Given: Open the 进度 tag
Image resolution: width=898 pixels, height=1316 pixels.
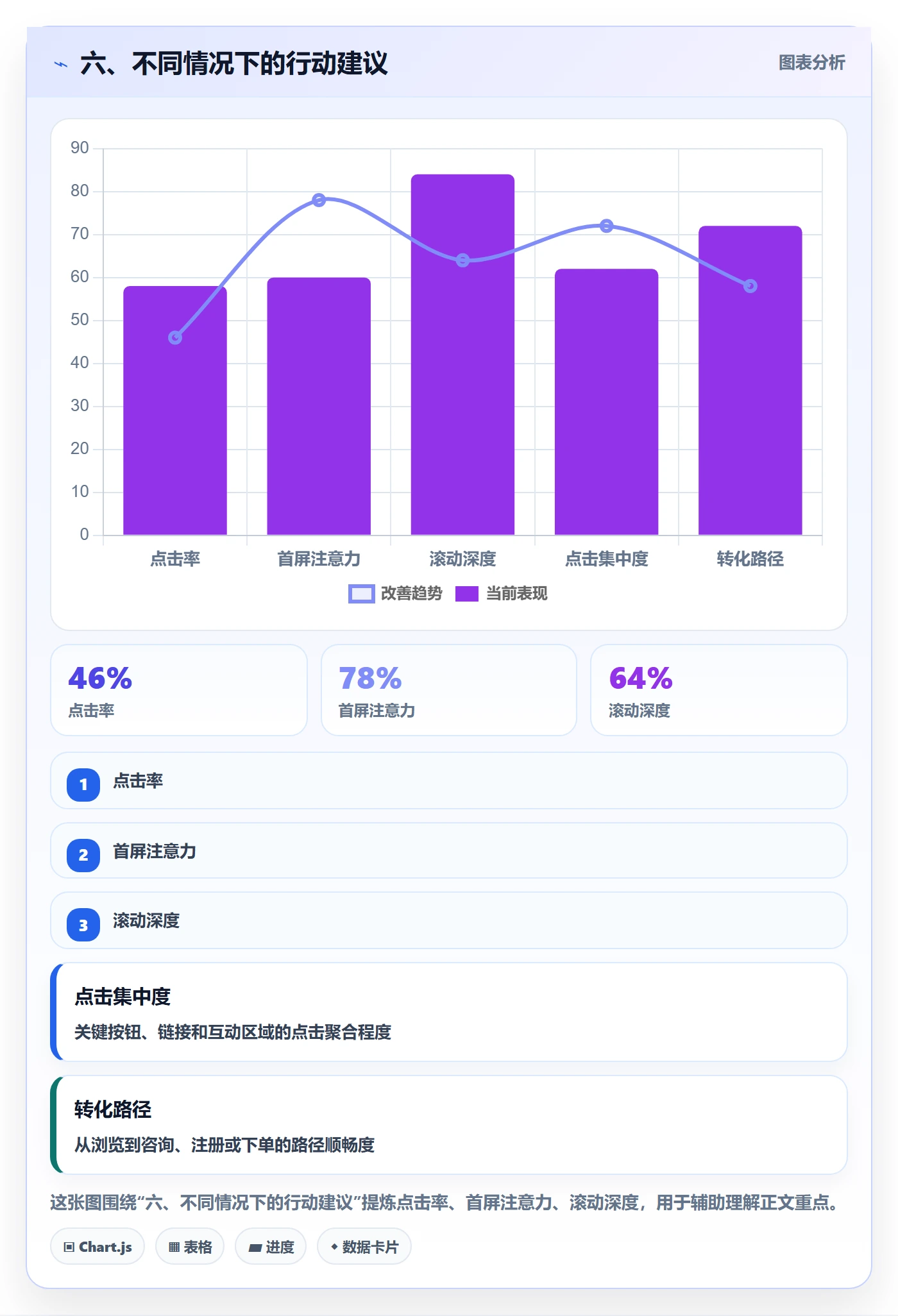Looking at the screenshot, I should pos(271,1247).
